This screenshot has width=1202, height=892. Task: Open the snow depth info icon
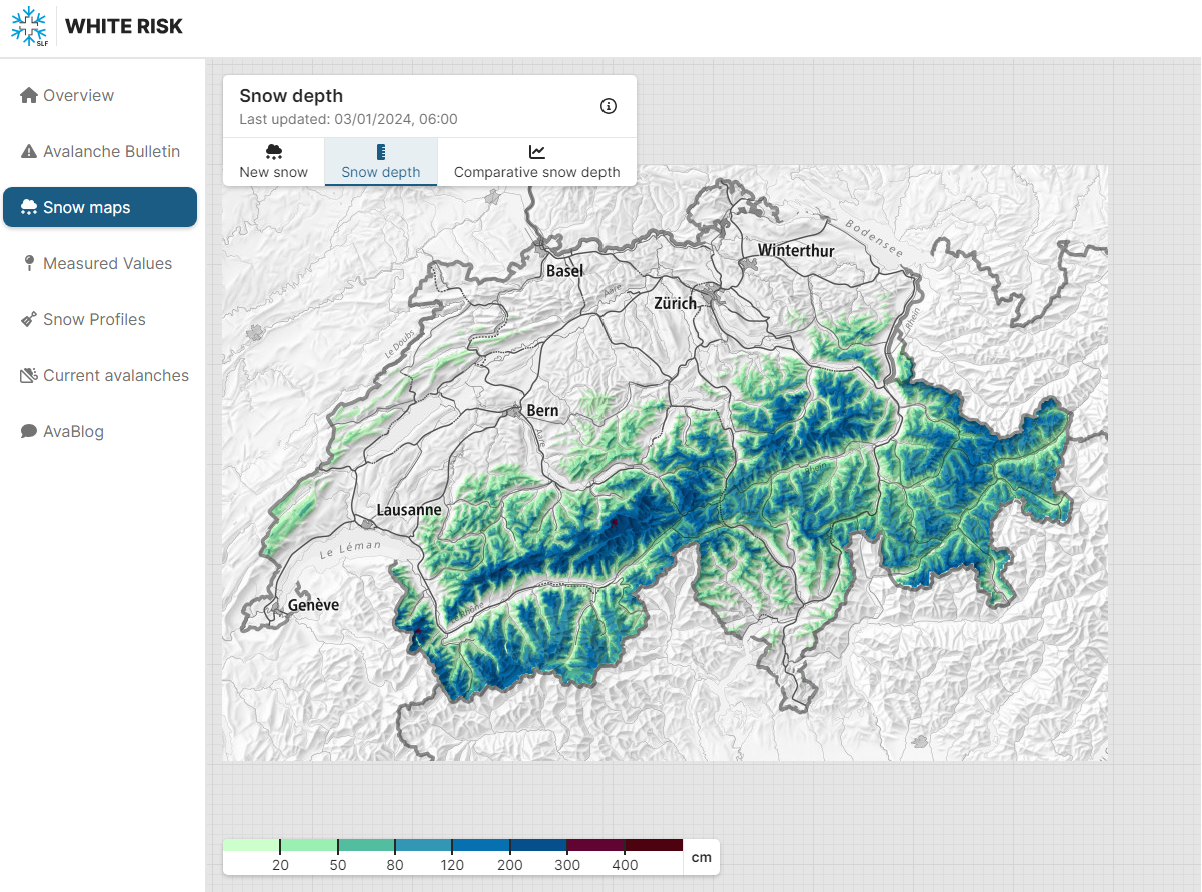[608, 106]
